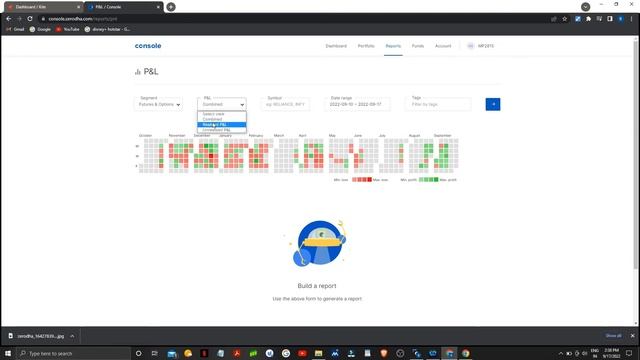The image size is (640, 360).
Task: Open the browser Extensions puzzle icon
Action: pos(588,19)
